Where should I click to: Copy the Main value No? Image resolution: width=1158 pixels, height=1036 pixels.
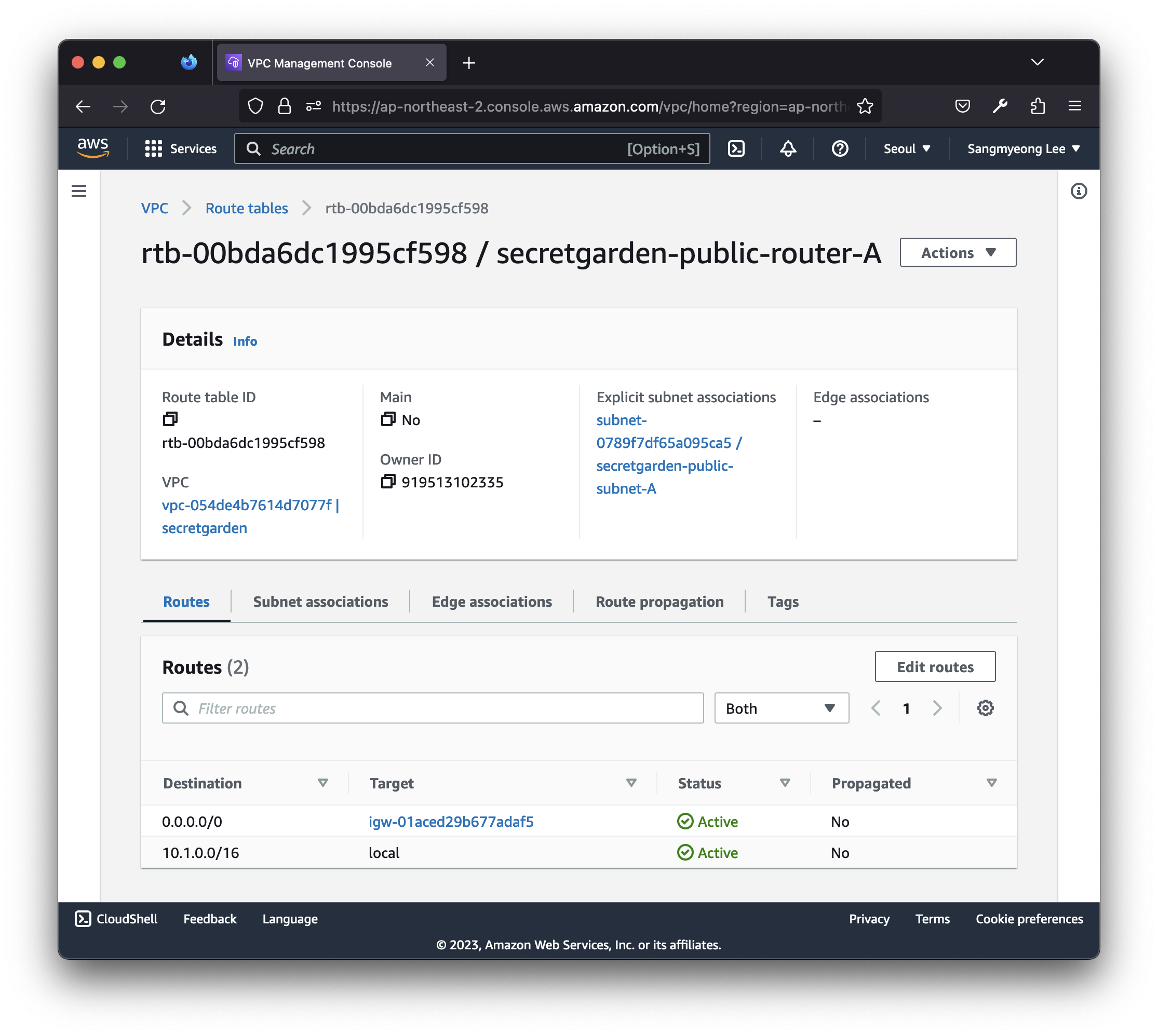point(388,419)
